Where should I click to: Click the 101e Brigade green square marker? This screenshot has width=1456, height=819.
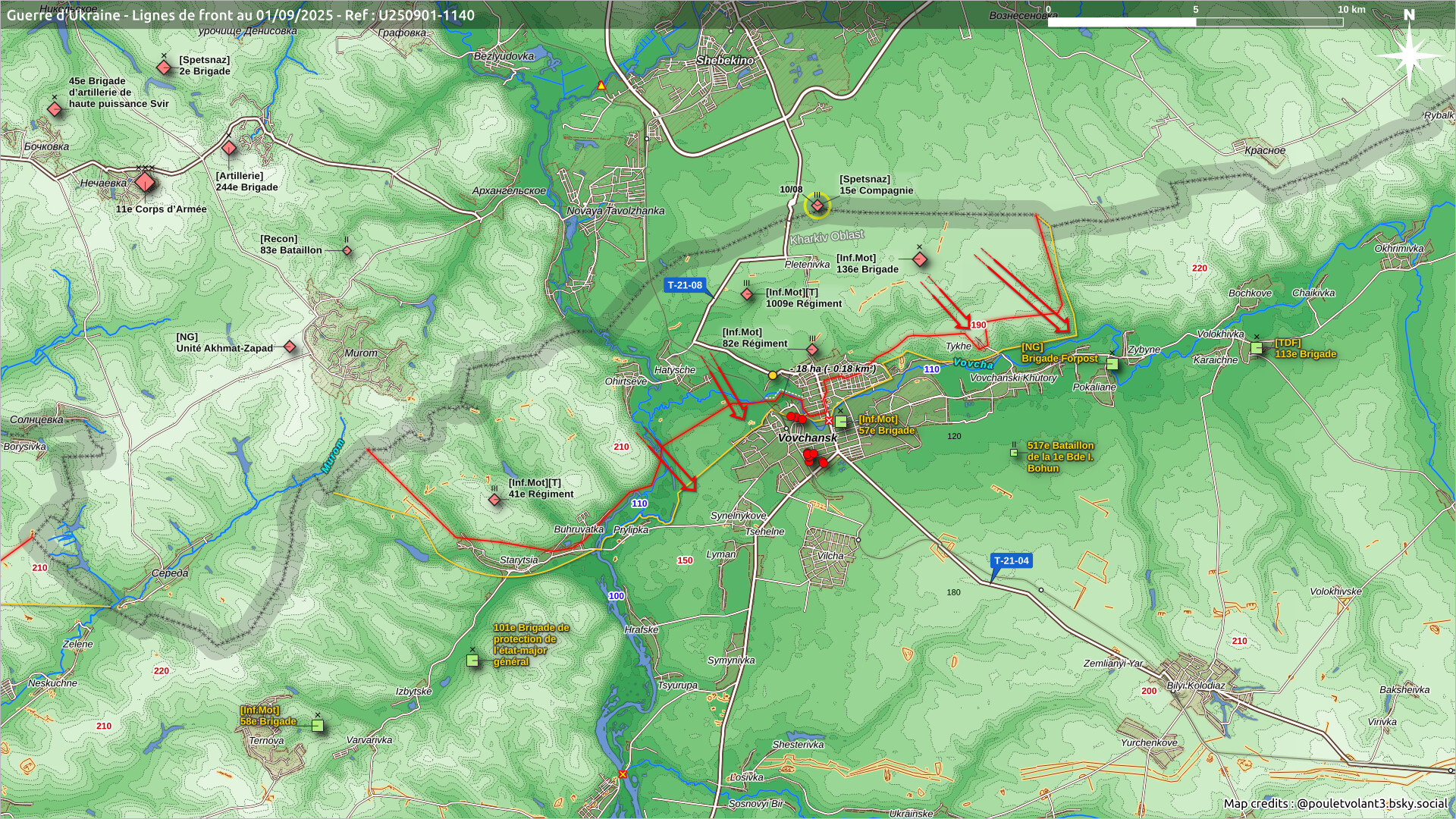click(472, 661)
